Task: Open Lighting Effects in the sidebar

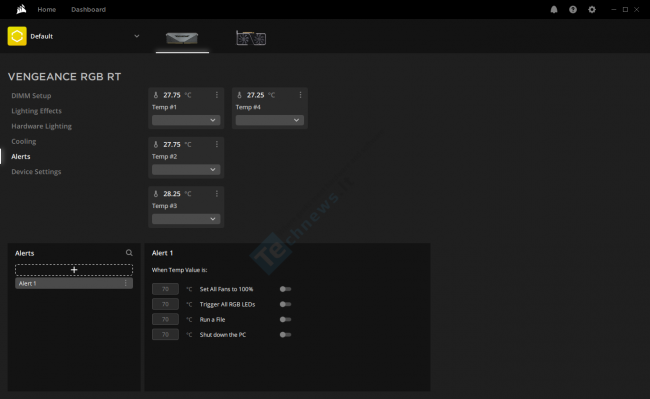Action: coord(36,111)
